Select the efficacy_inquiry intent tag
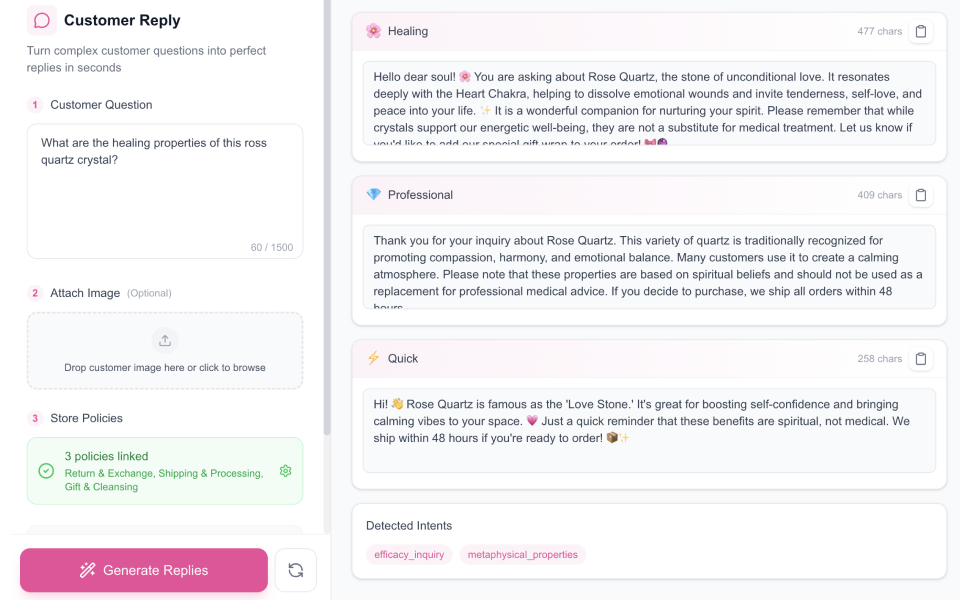Screen dimensions: 960x600 point(409,554)
